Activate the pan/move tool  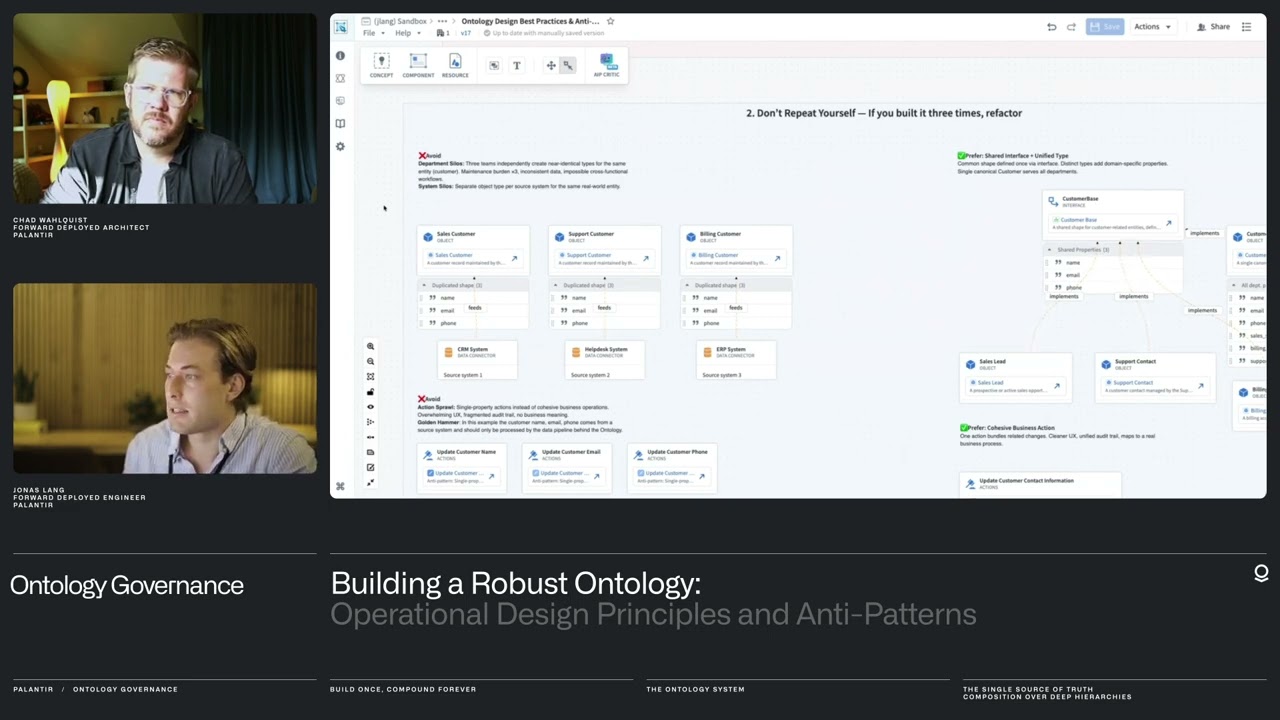551,66
